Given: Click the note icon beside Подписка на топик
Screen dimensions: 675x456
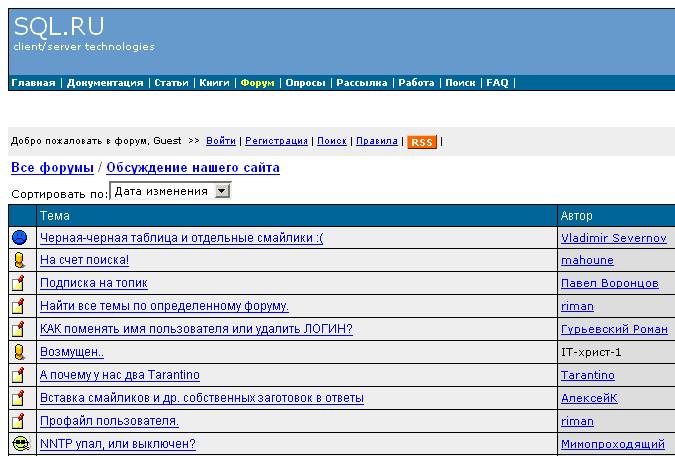Looking at the screenshot, I should click(x=19, y=283).
